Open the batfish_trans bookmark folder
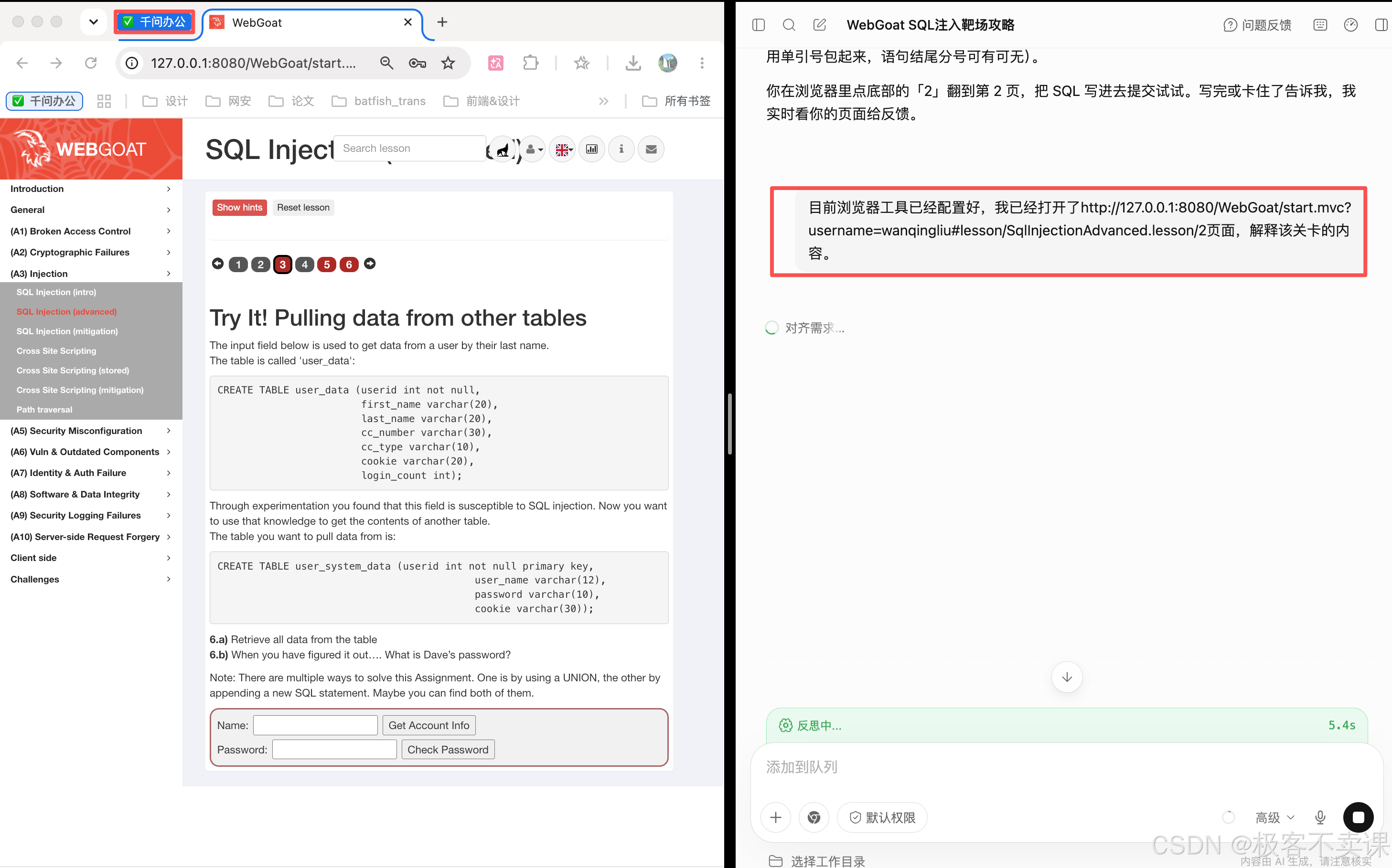1392x868 pixels. [379, 102]
